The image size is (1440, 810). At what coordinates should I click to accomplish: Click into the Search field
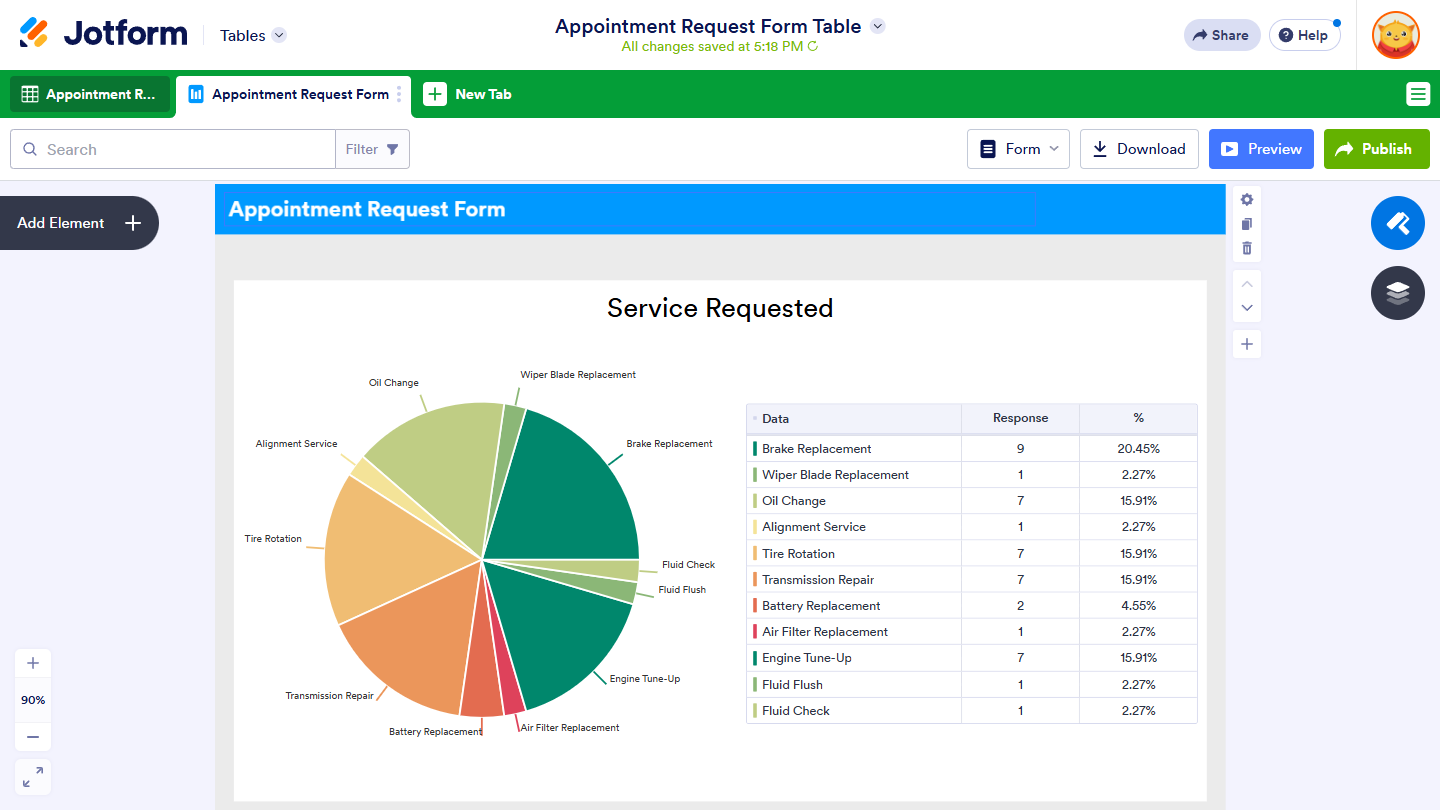[x=185, y=149]
